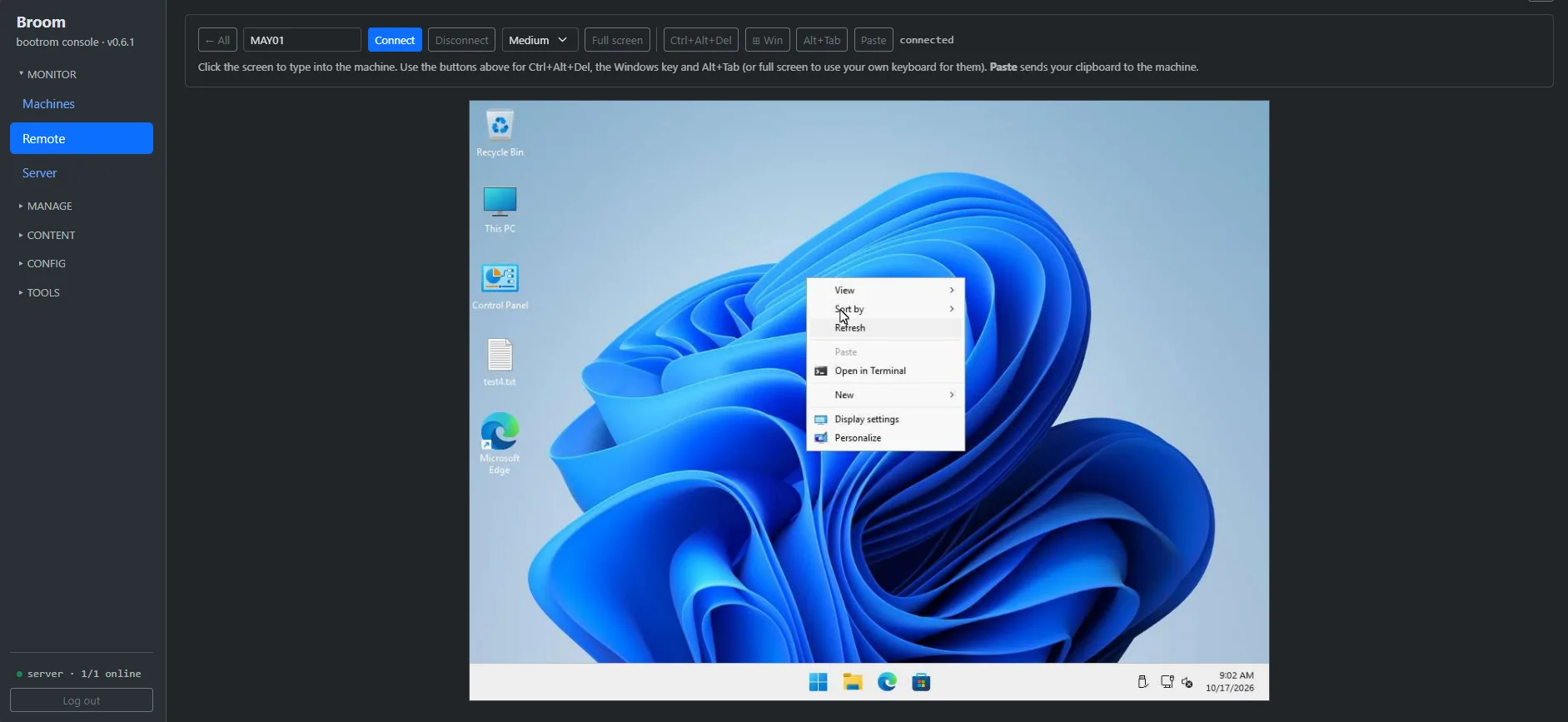Expand the MANAGE sidebar section

point(46,206)
